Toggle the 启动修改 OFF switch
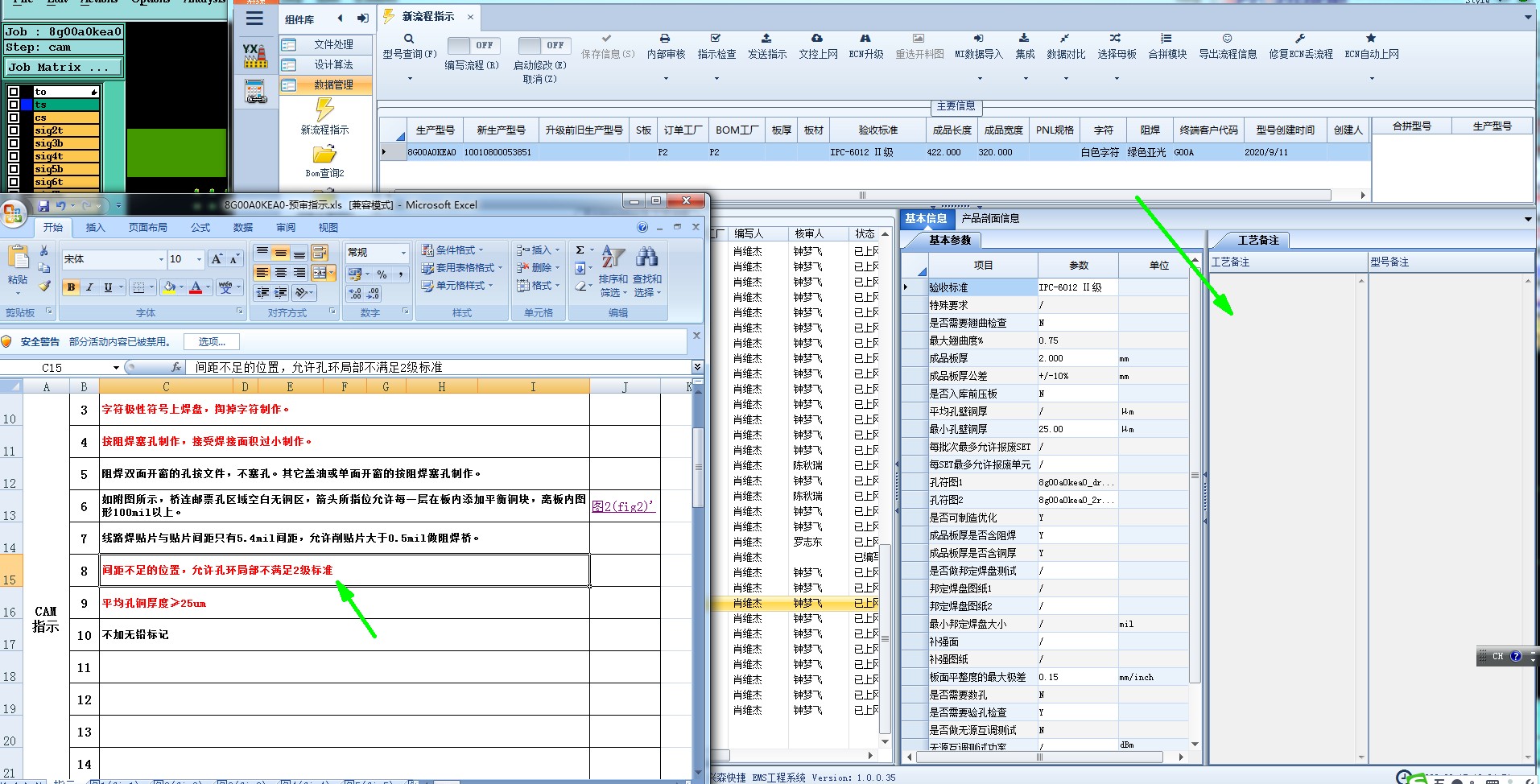Image resolution: width=1540 pixels, height=784 pixels. 544,46
